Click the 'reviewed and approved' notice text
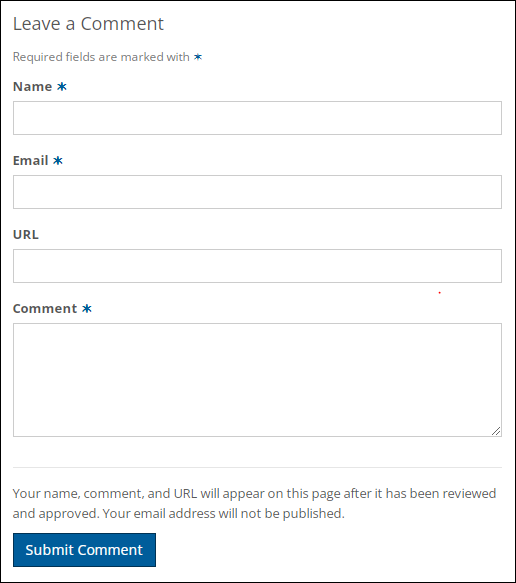Viewport: 516px width, 583px height. 255,503
